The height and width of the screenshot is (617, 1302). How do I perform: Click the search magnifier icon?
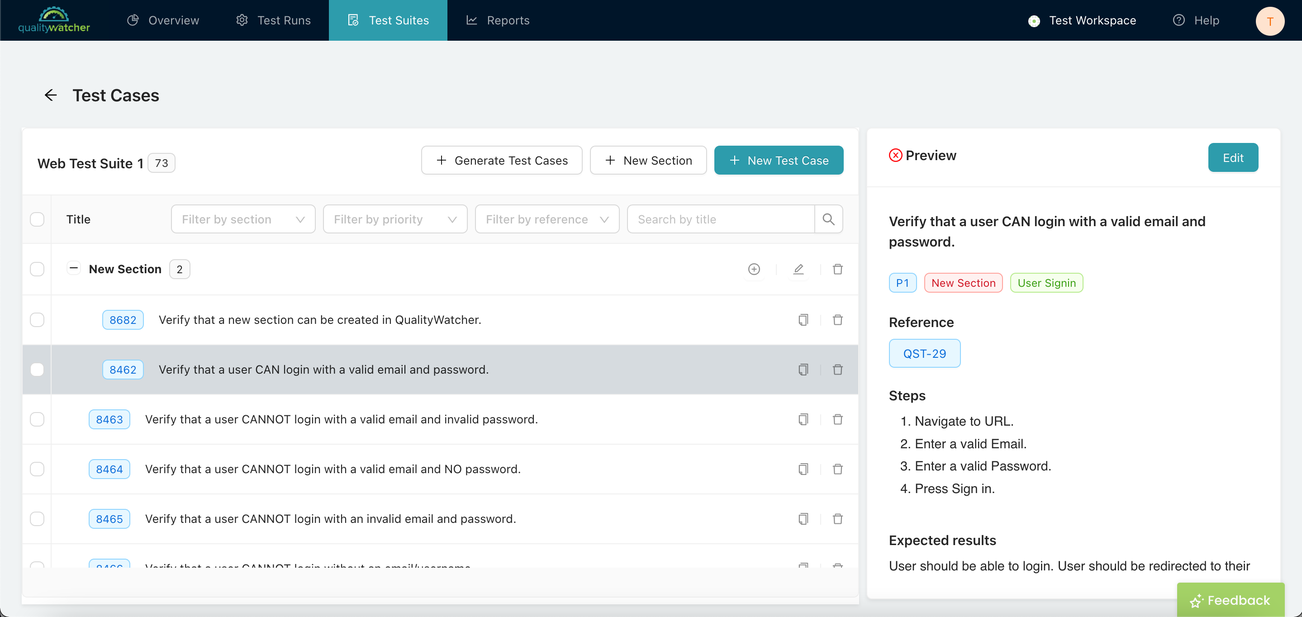(828, 219)
